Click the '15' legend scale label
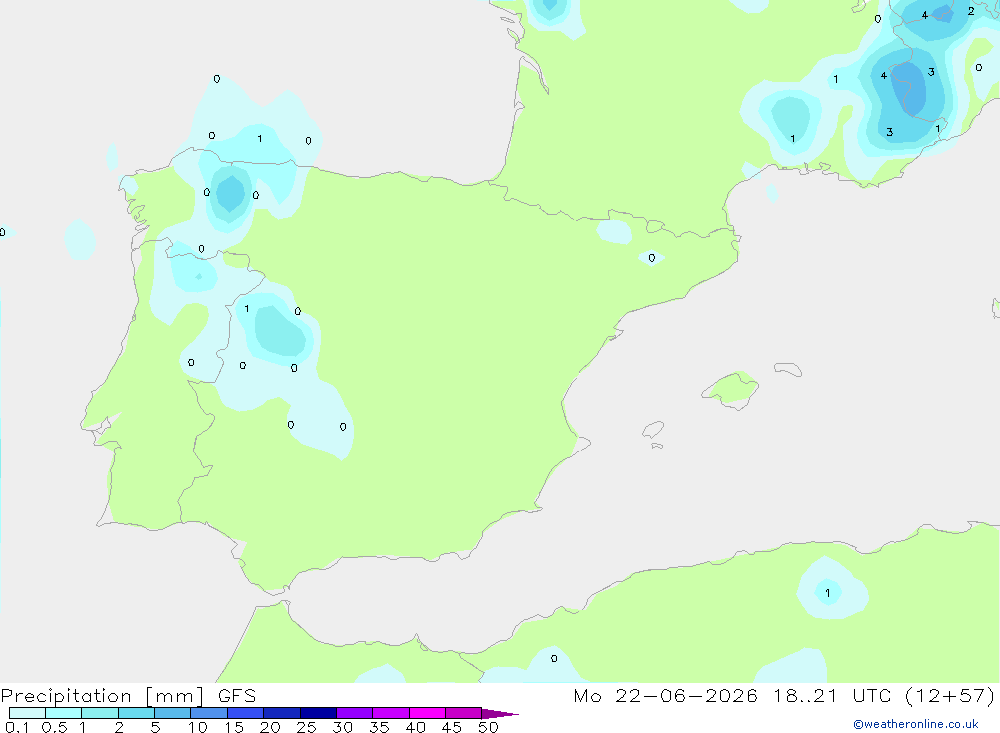Screen dimensions: 1000x733 pyautogui.click(x=234, y=727)
